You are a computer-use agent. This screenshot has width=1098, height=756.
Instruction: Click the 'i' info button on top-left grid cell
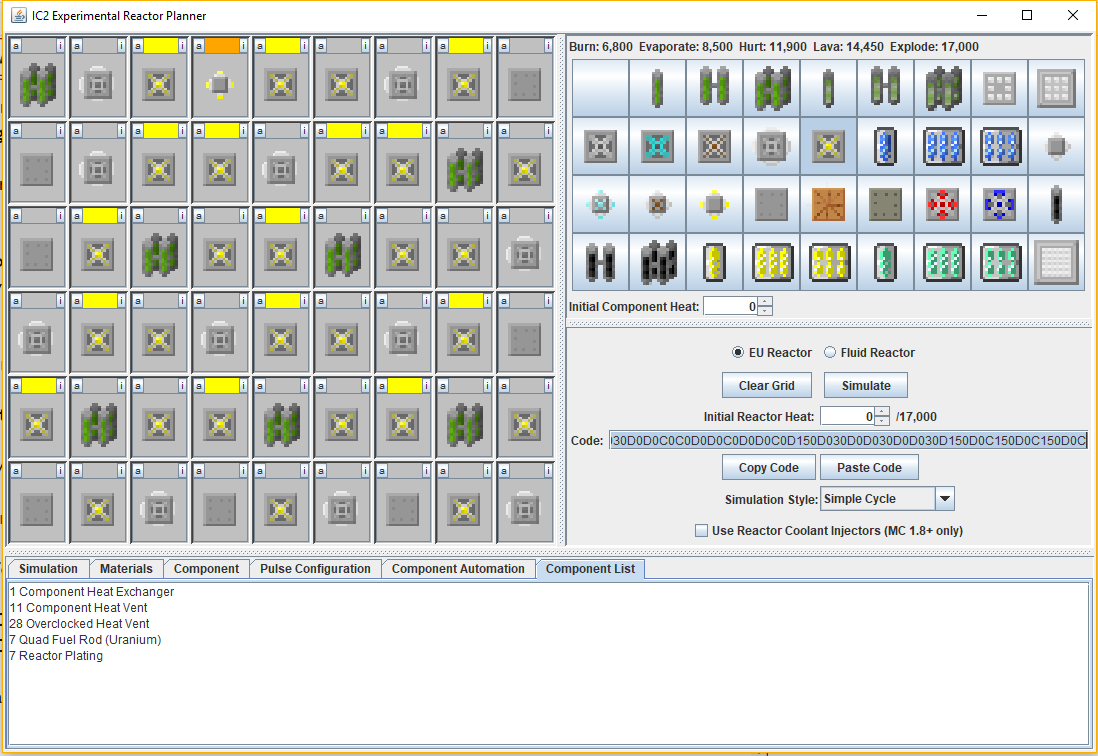click(x=60, y=46)
